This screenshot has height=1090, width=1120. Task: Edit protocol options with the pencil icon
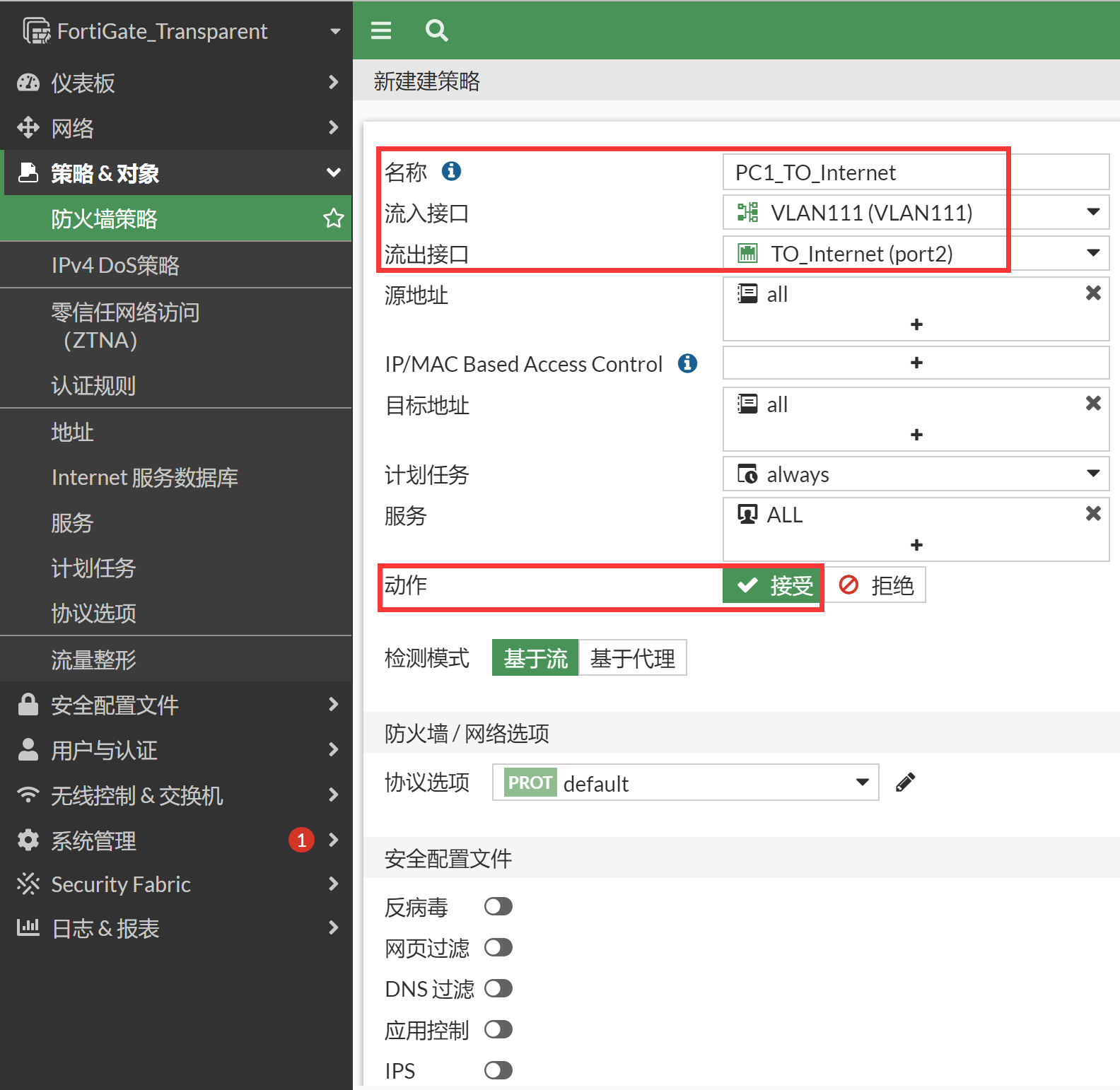tap(905, 783)
